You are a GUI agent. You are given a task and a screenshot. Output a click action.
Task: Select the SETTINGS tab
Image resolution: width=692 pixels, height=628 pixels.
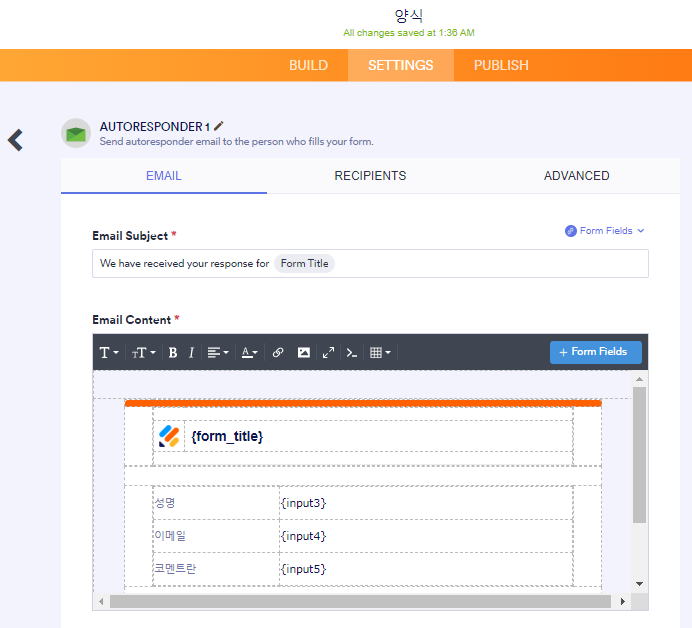click(401, 65)
